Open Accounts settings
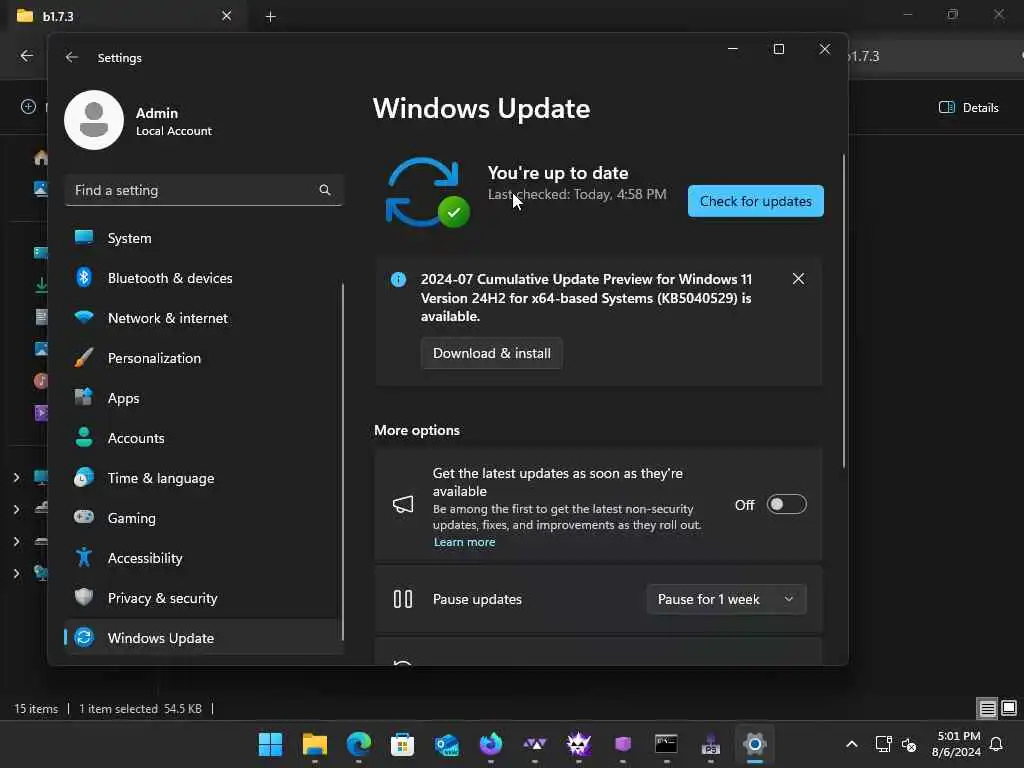 [x=204, y=438]
